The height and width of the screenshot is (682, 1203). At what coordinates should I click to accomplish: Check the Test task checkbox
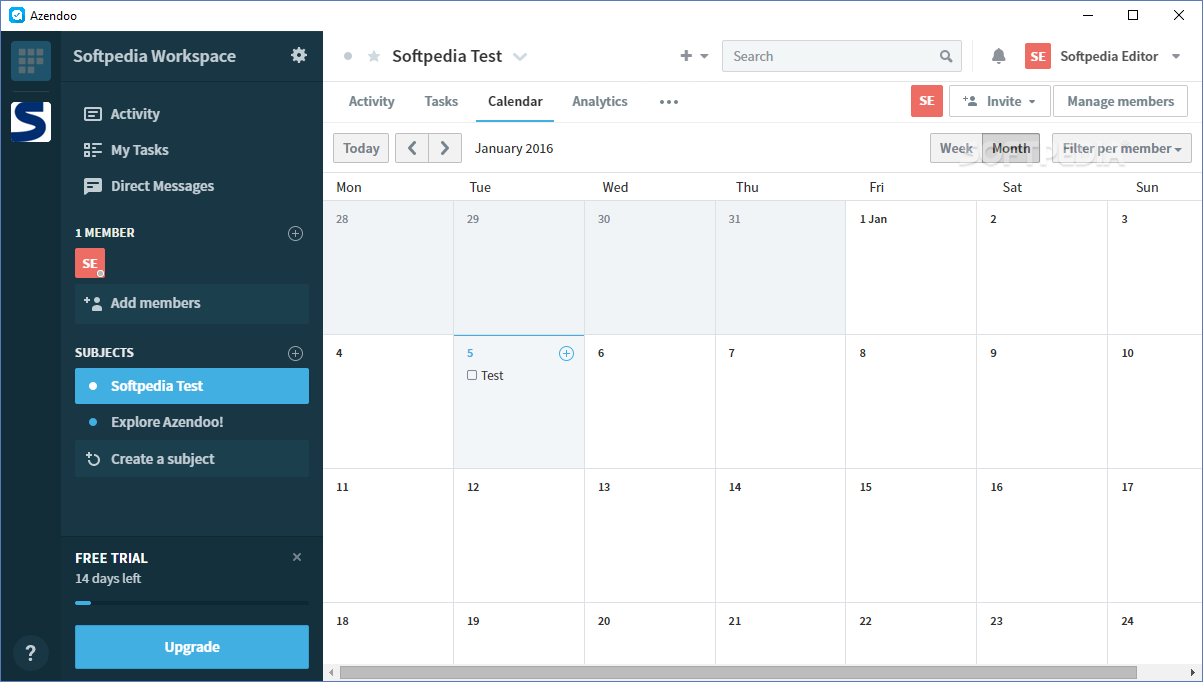[472, 375]
